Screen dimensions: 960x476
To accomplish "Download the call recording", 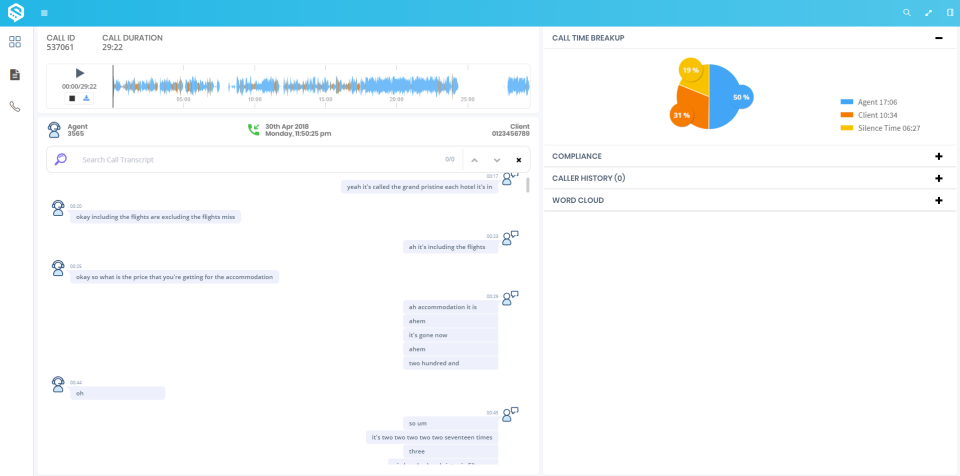I will coord(86,98).
